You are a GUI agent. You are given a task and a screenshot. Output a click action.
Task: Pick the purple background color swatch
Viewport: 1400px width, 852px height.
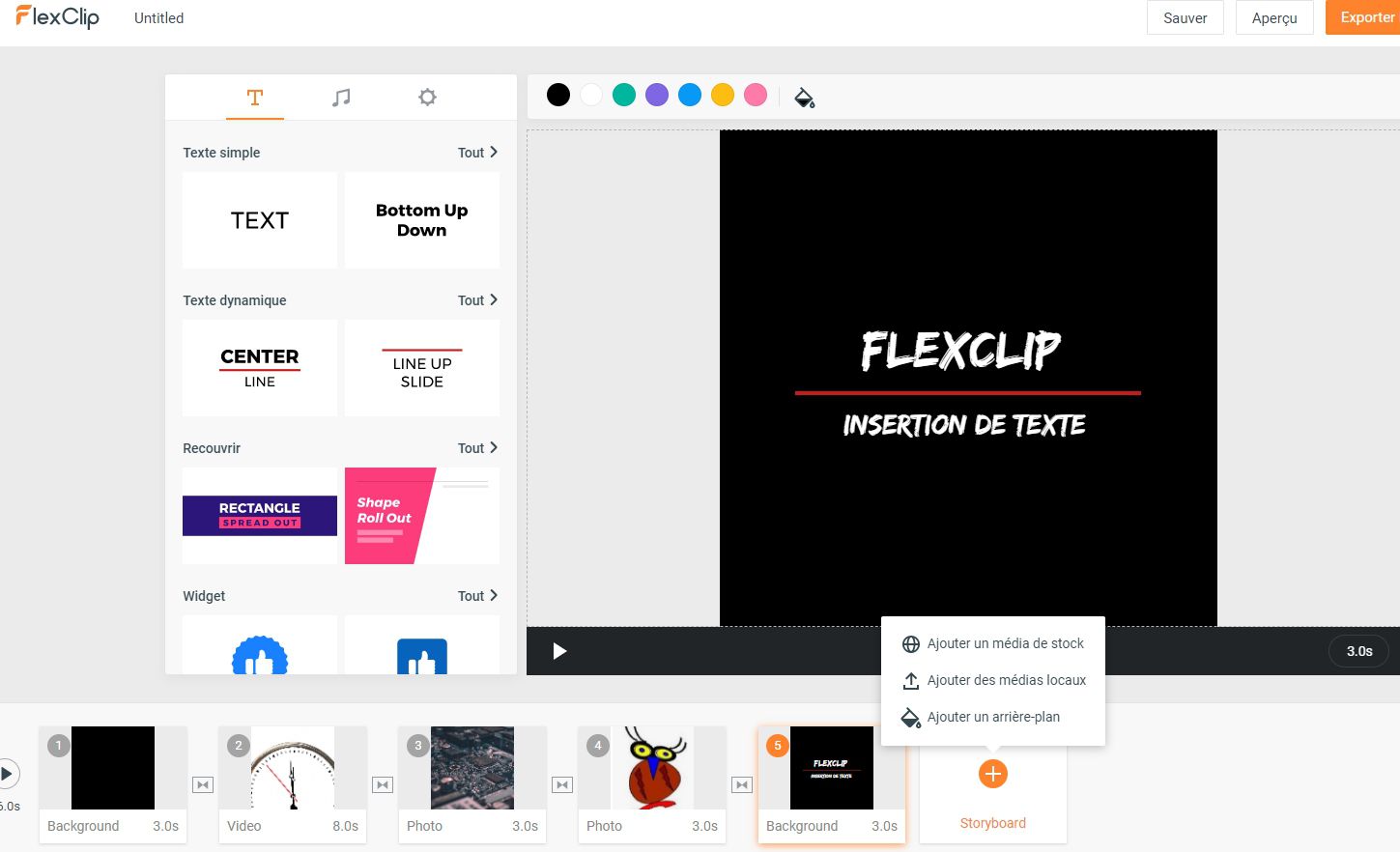point(657,95)
